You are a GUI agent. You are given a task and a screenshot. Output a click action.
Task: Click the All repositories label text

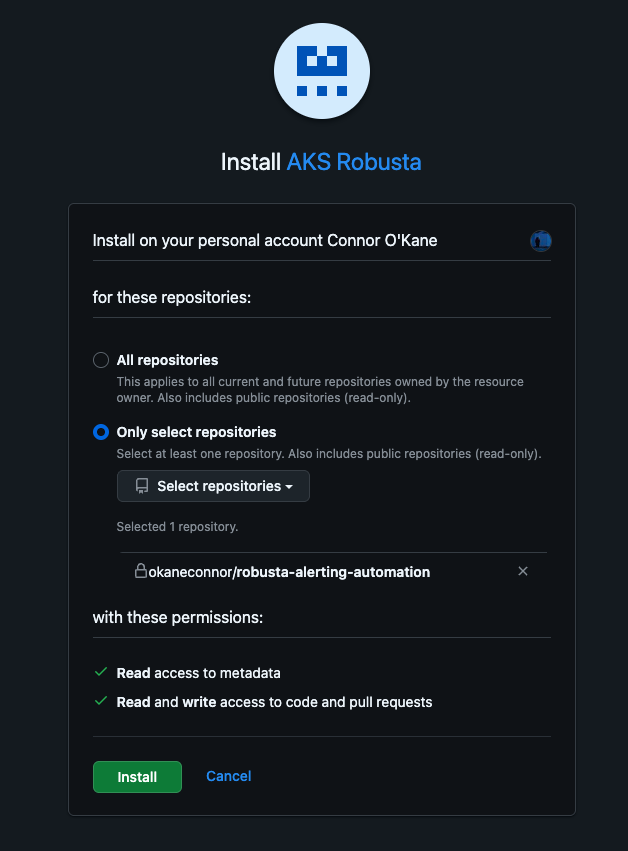(x=167, y=360)
